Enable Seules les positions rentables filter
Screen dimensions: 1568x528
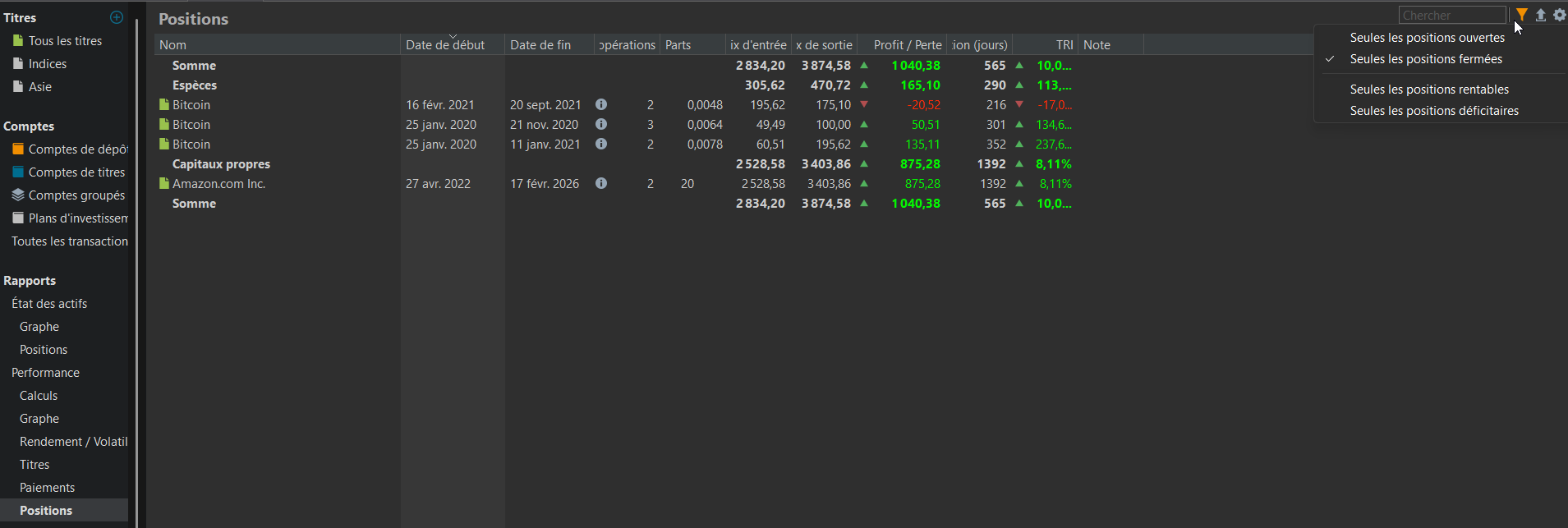coord(1429,90)
